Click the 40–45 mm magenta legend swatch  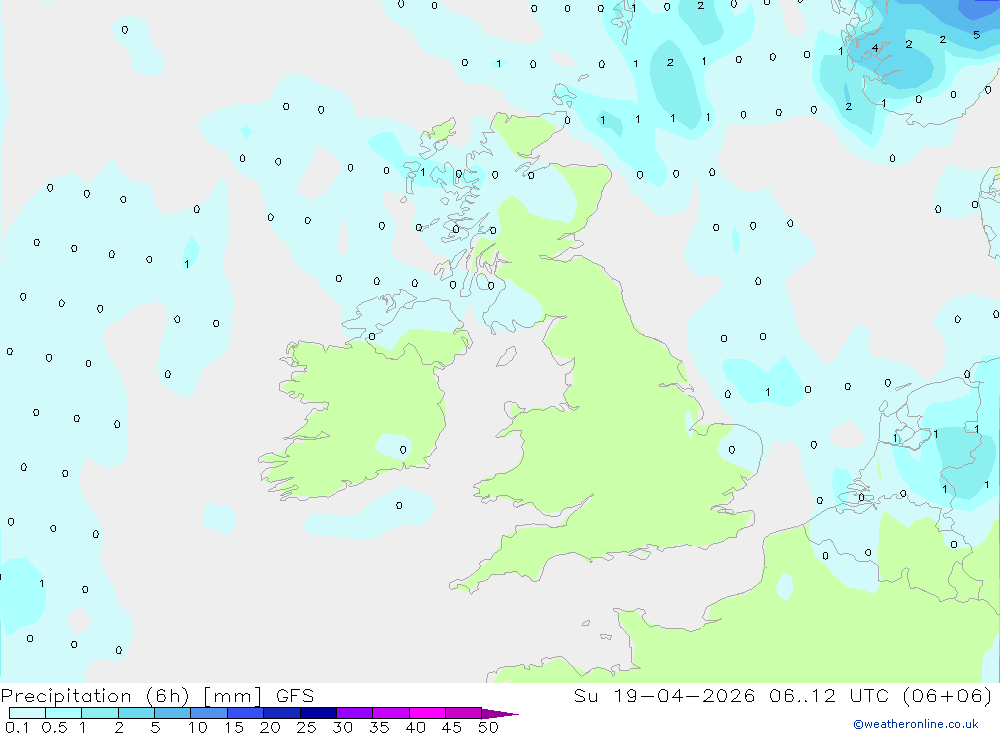(427, 713)
